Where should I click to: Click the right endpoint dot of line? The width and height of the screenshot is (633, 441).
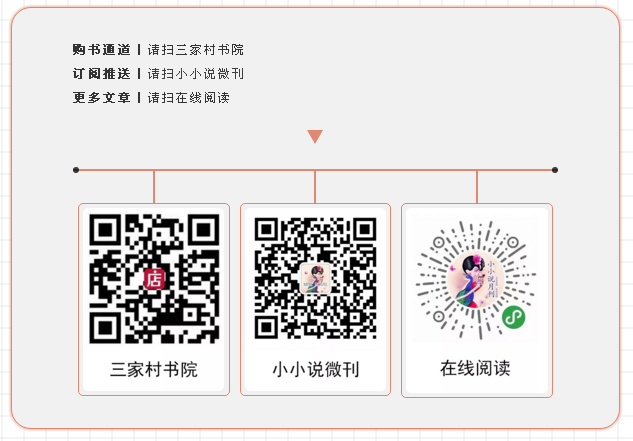[x=555, y=170]
